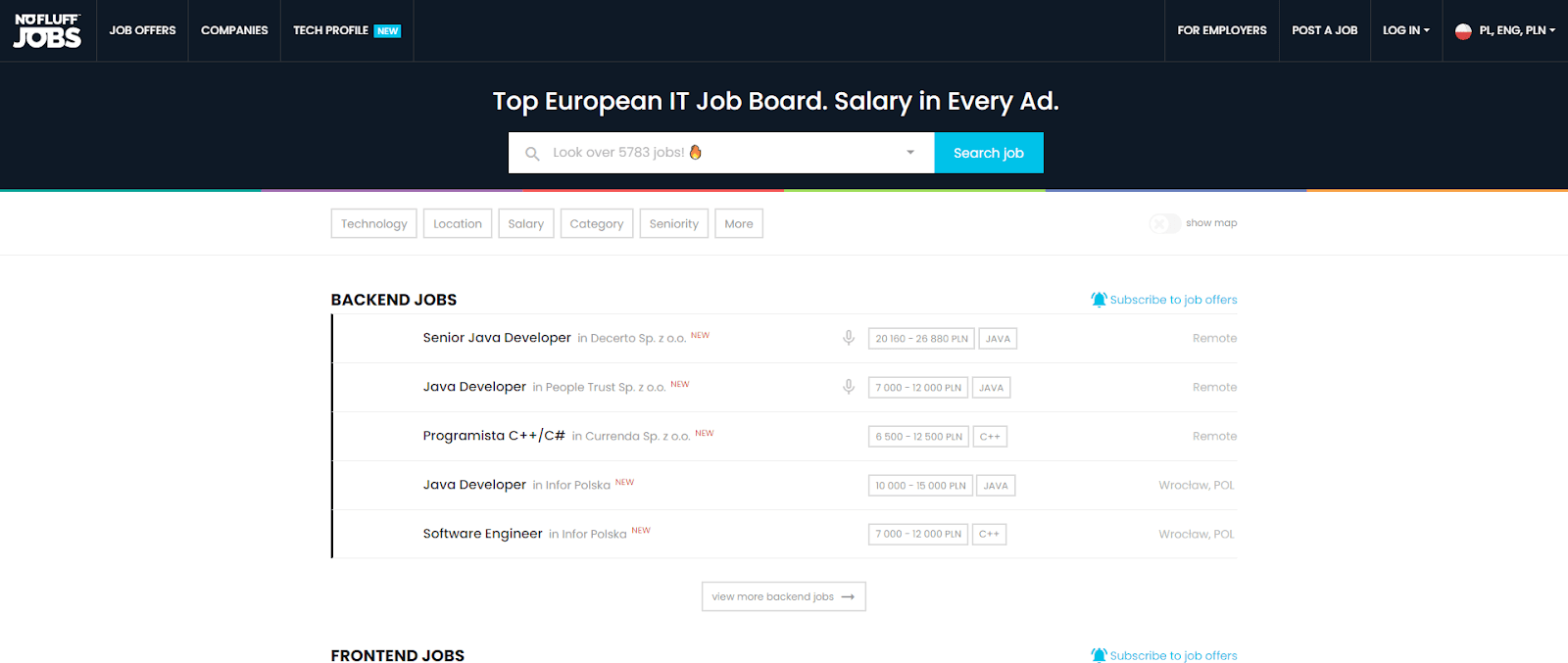
Task: Click the 20 160 - 26 880 PLN salary tag
Action: pos(921,339)
